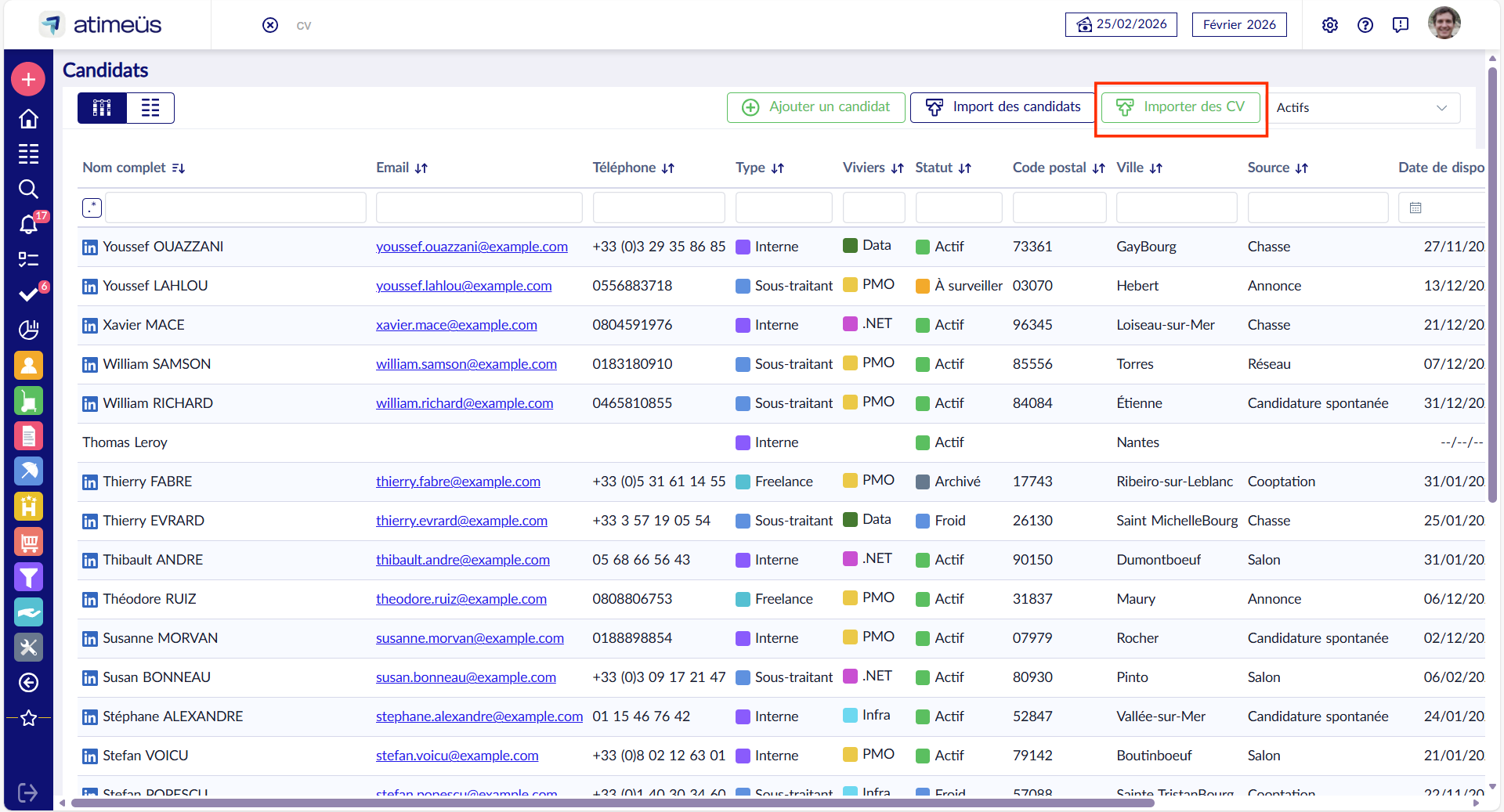Open Youssef OUAZZANI's LinkedIn icon

pyautogui.click(x=90, y=247)
